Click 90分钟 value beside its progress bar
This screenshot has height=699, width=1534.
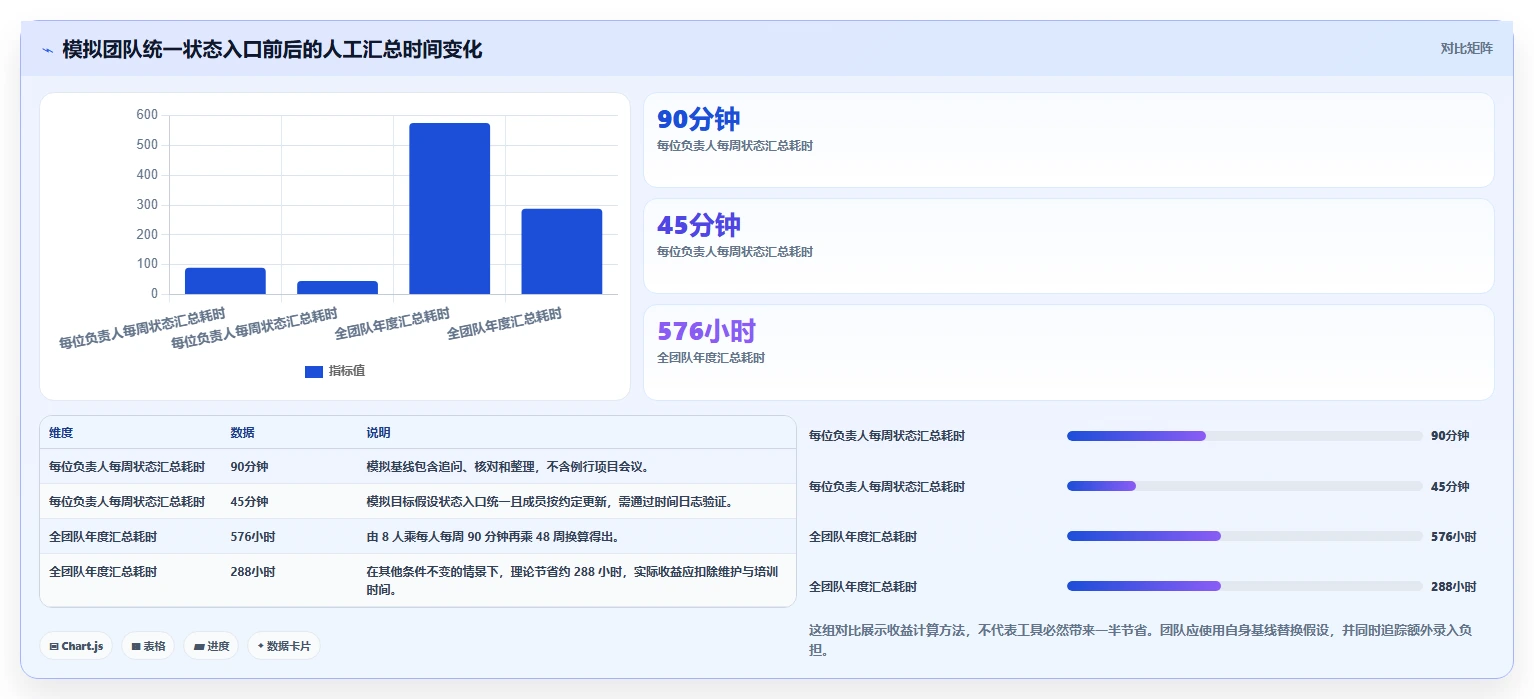1450,436
